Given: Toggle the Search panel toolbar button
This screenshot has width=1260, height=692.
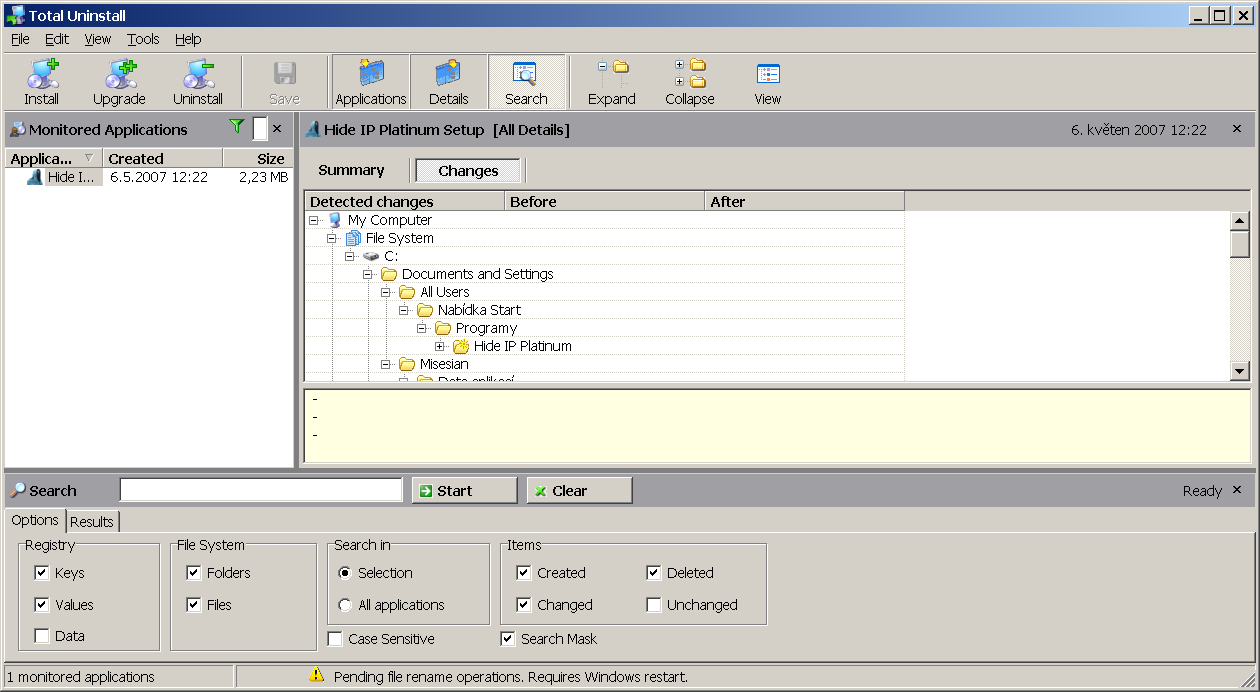Looking at the screenshot, I should (526, 82).
